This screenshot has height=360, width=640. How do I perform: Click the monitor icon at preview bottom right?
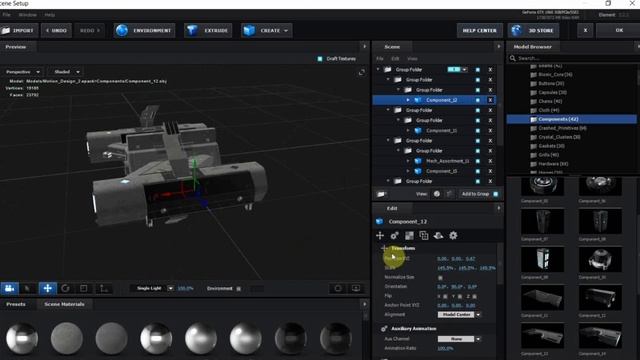pos(356,289)
